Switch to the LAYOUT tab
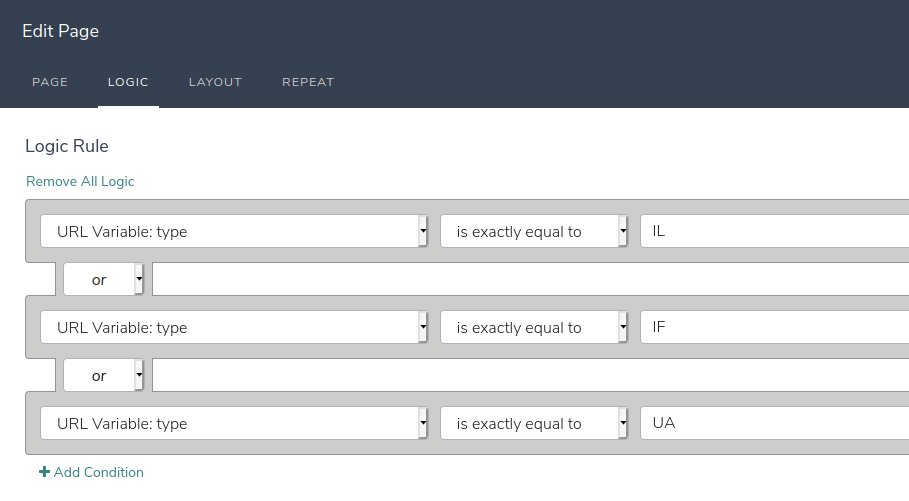Screen dimensions: 909x501 (215, 82)
